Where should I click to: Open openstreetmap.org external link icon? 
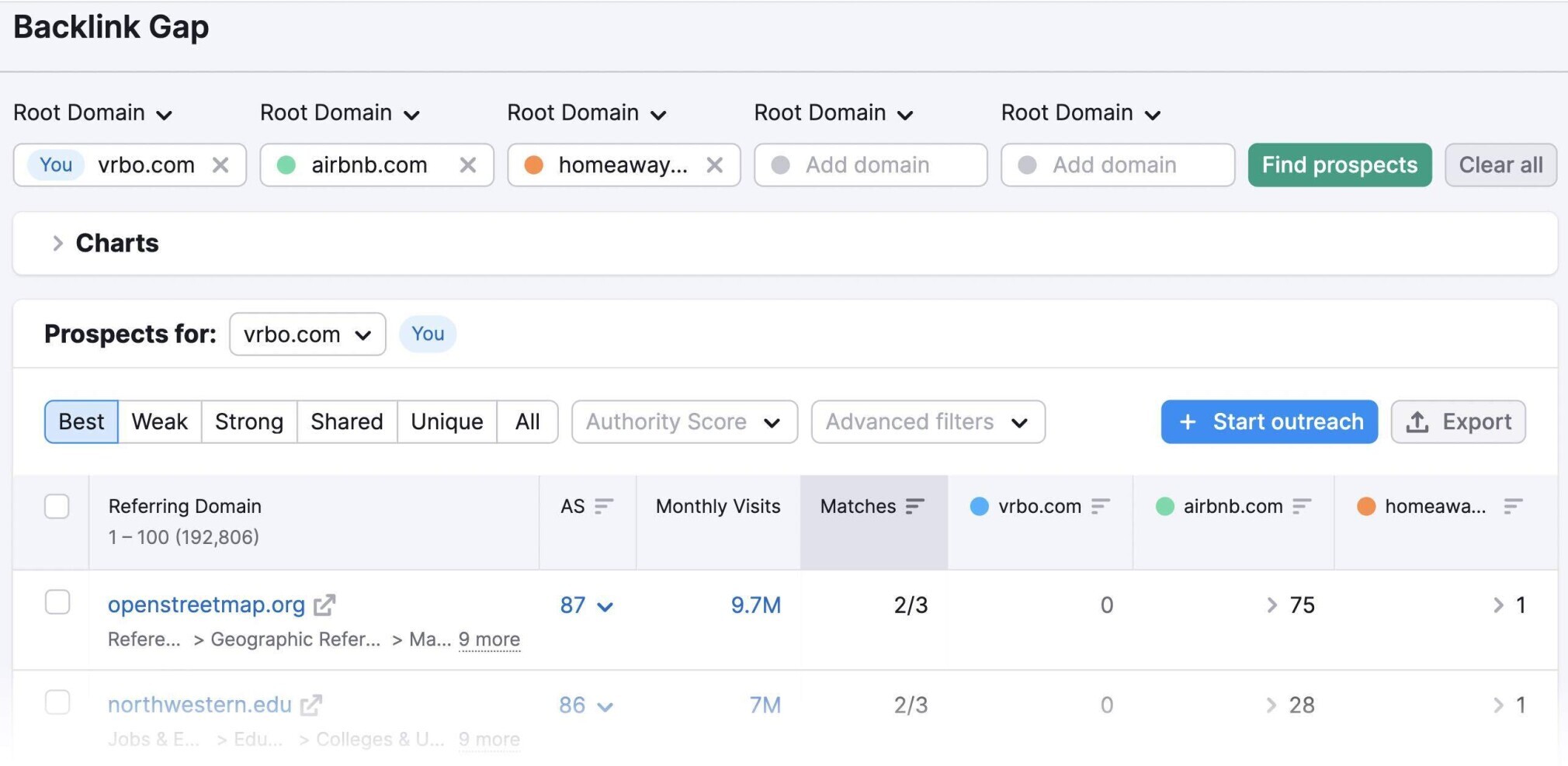click(324, 605)
